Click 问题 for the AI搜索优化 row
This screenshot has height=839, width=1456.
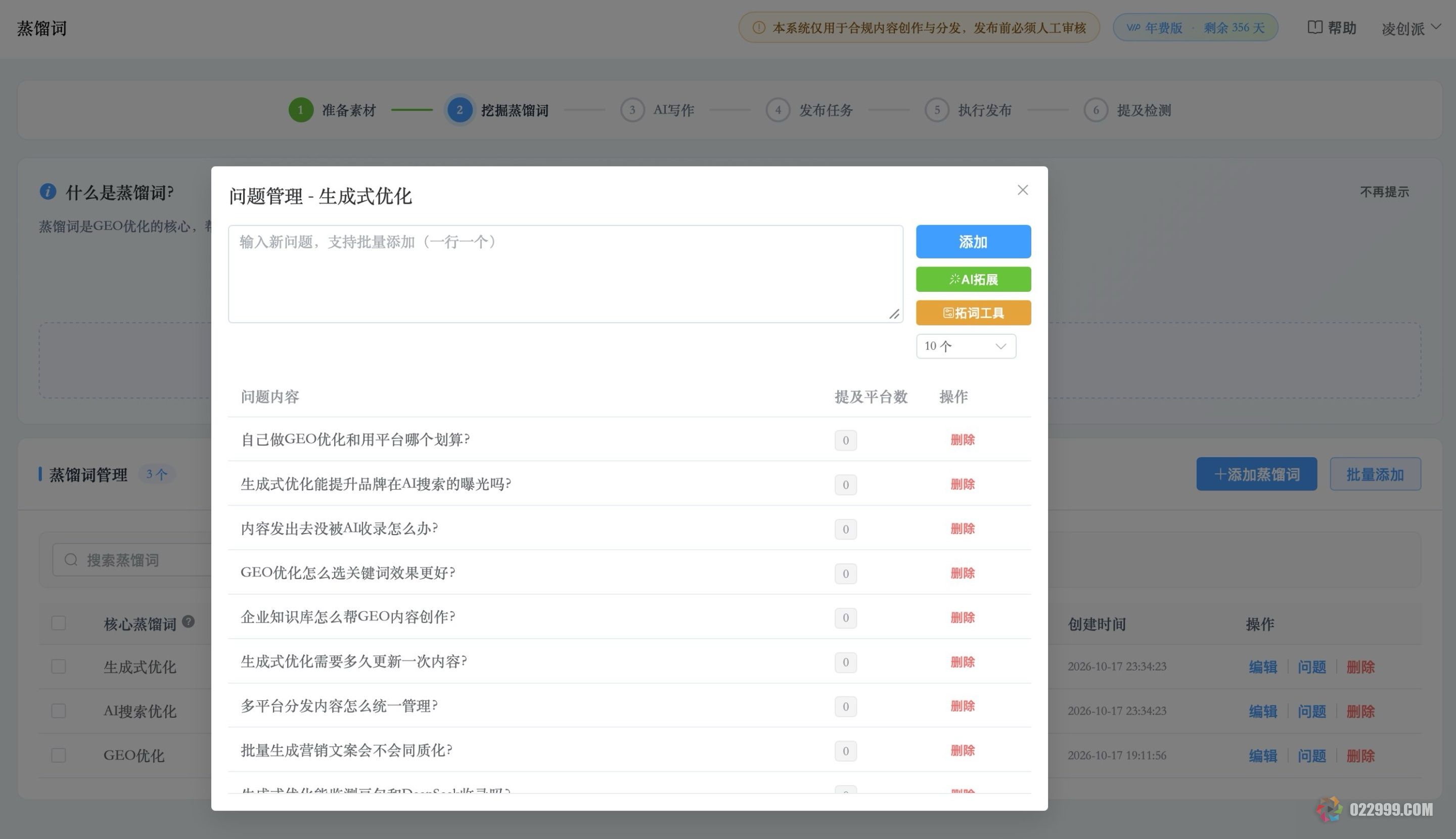1311,712
